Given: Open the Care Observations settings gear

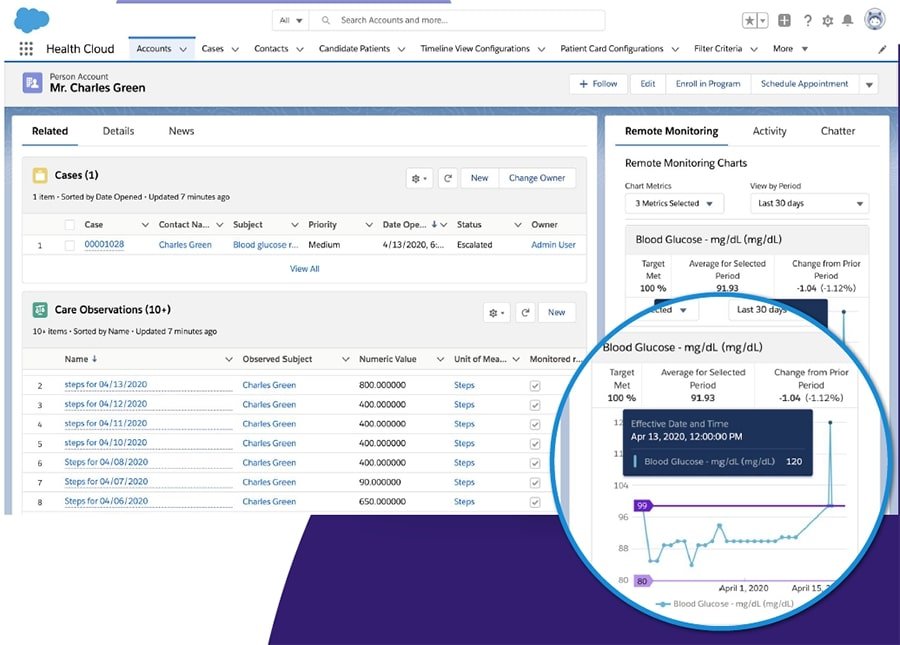Looking at the screenshot, I should pos(495,312).
